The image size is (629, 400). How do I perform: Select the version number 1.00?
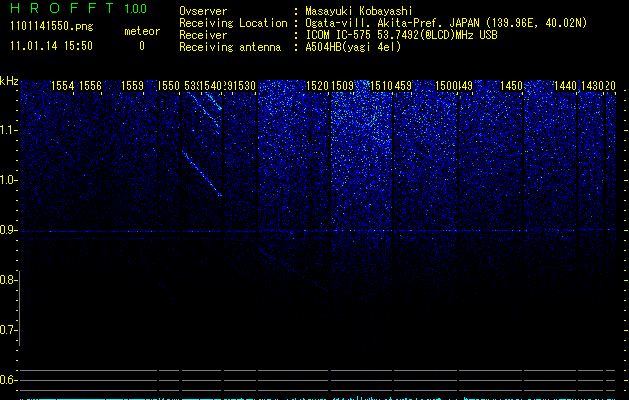tap(136, 9)
